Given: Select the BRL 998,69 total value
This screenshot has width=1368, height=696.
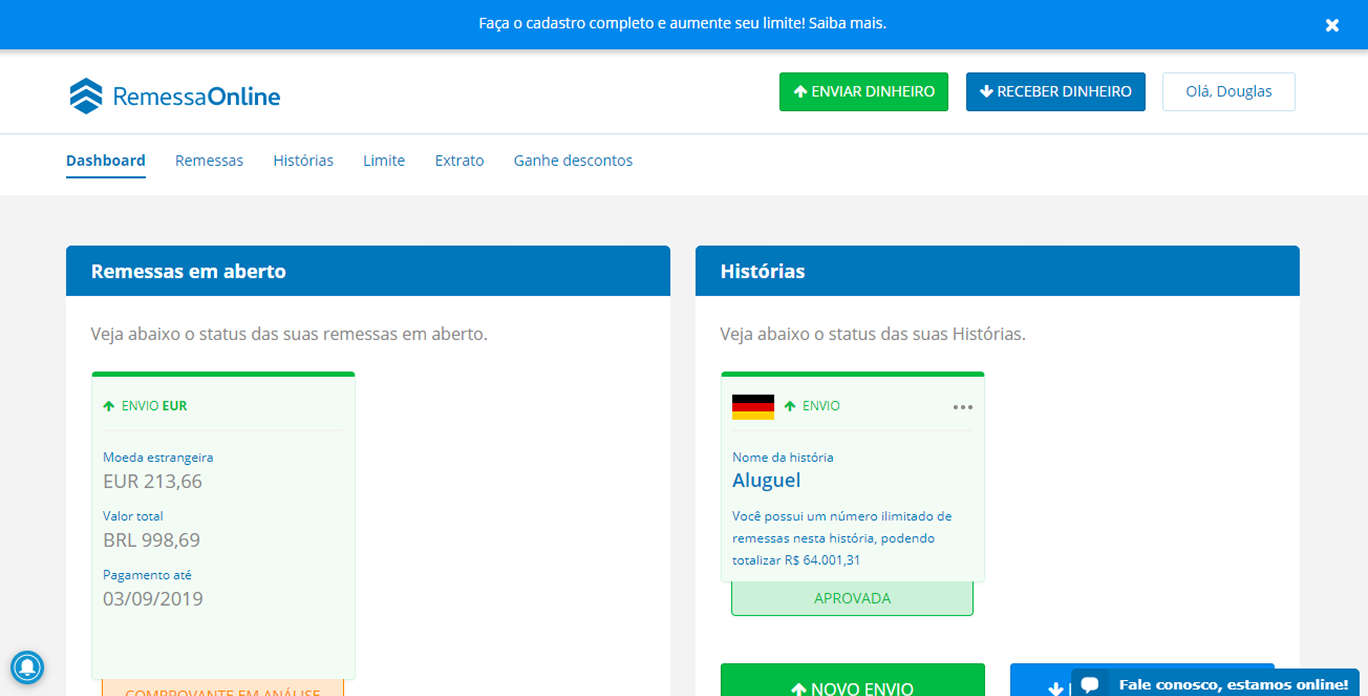Looking at the screenshot, I should point(151,540).
